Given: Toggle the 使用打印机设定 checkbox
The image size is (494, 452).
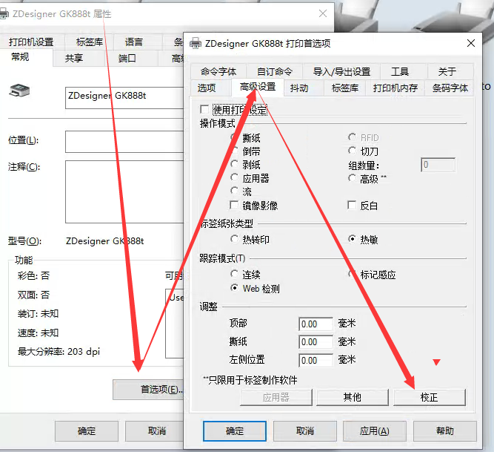Looking at the screenshot, I should pos(204,109).
